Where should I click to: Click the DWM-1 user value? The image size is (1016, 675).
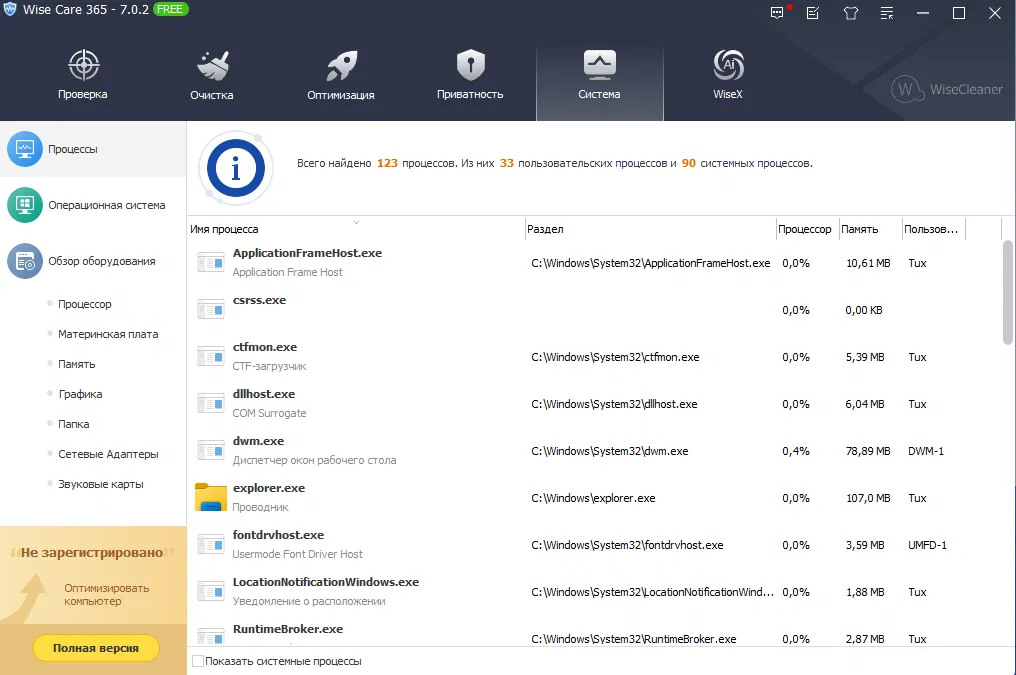pyautogui.click(x=926, y=451)
